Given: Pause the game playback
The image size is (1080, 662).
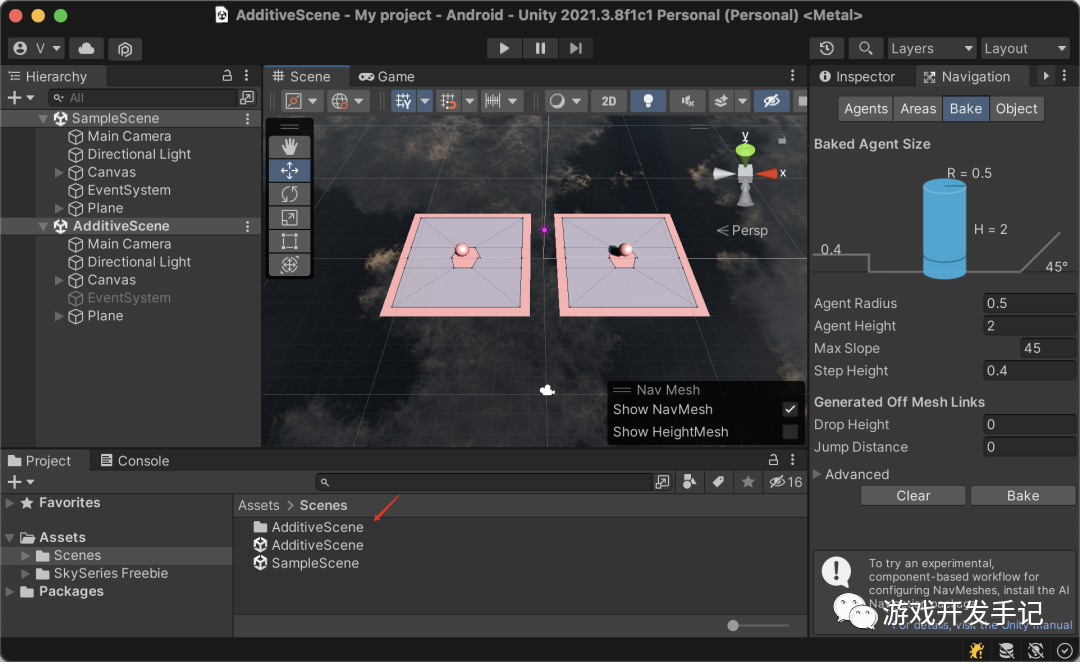Looking at the screenshot, I should 540,48.
